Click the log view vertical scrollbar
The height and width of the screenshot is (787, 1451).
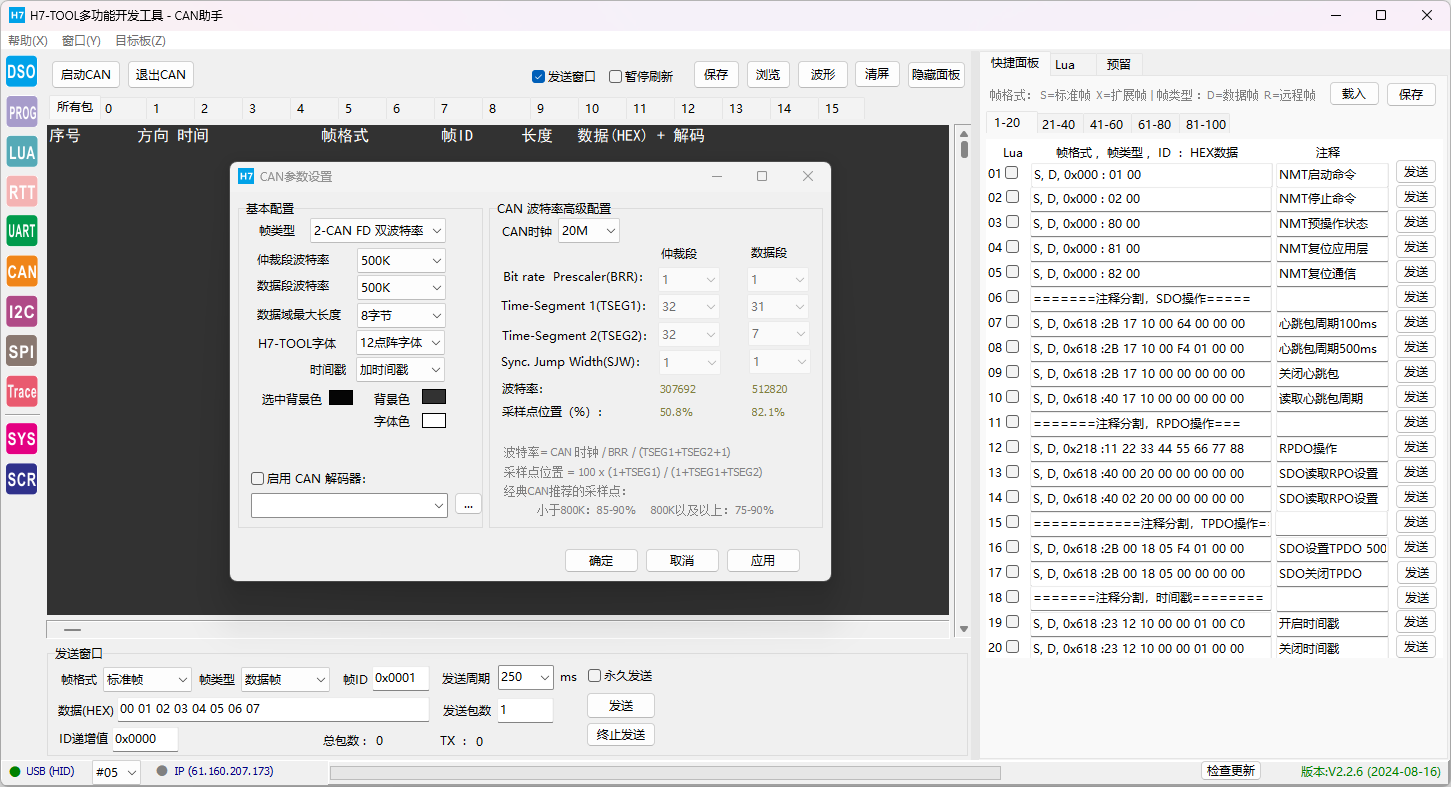pyautogui.click(x=963, y=380)
